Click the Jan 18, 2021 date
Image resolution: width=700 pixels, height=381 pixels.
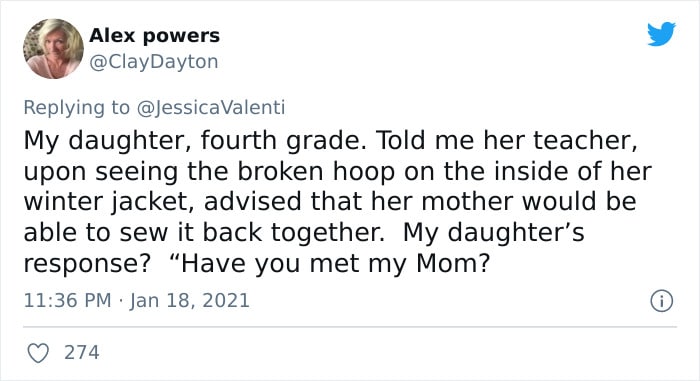(190, 300)
